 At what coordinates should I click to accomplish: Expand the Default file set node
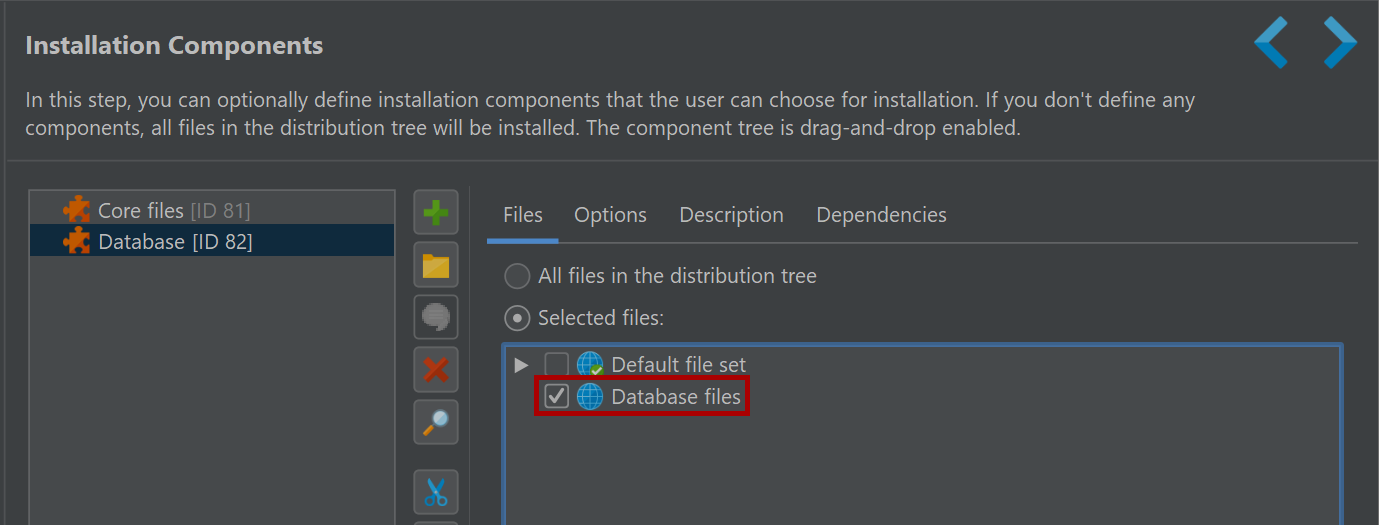point(521,364)
